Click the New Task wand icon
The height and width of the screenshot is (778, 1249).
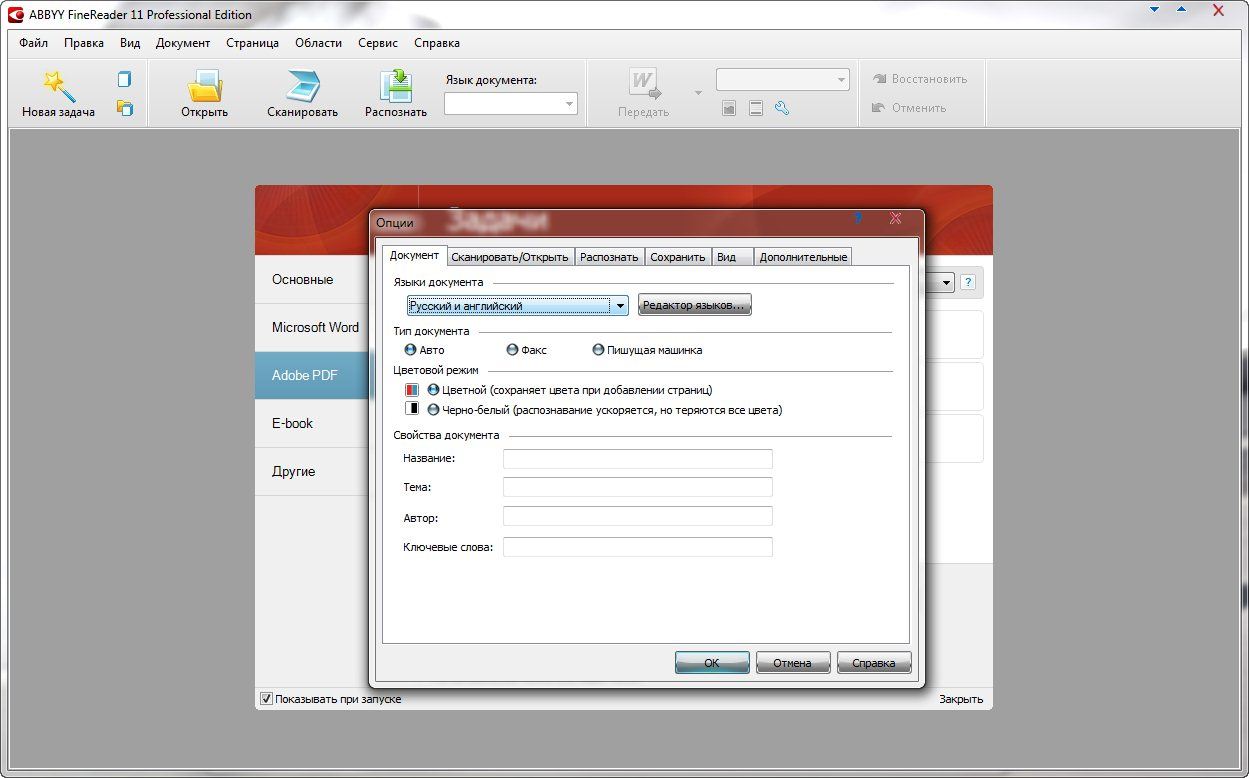point(58,86)
